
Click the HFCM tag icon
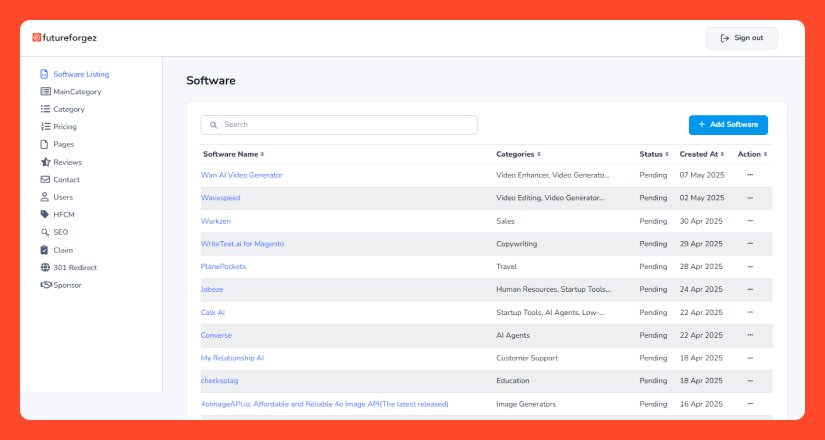click(45, 215)
